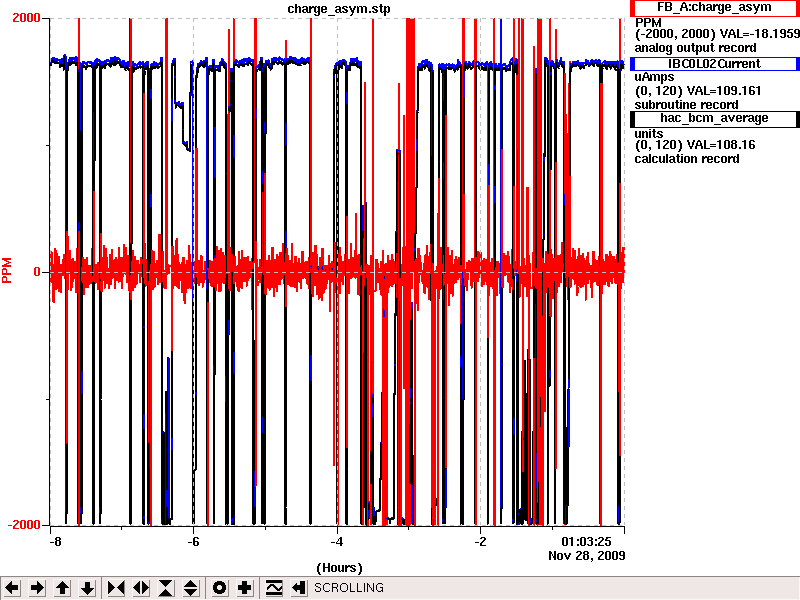Image resolution: width=800 pixels, height=600 pixels.
Task: Select the FB_A:charge_asym legend entry
Action: (714, 8)
